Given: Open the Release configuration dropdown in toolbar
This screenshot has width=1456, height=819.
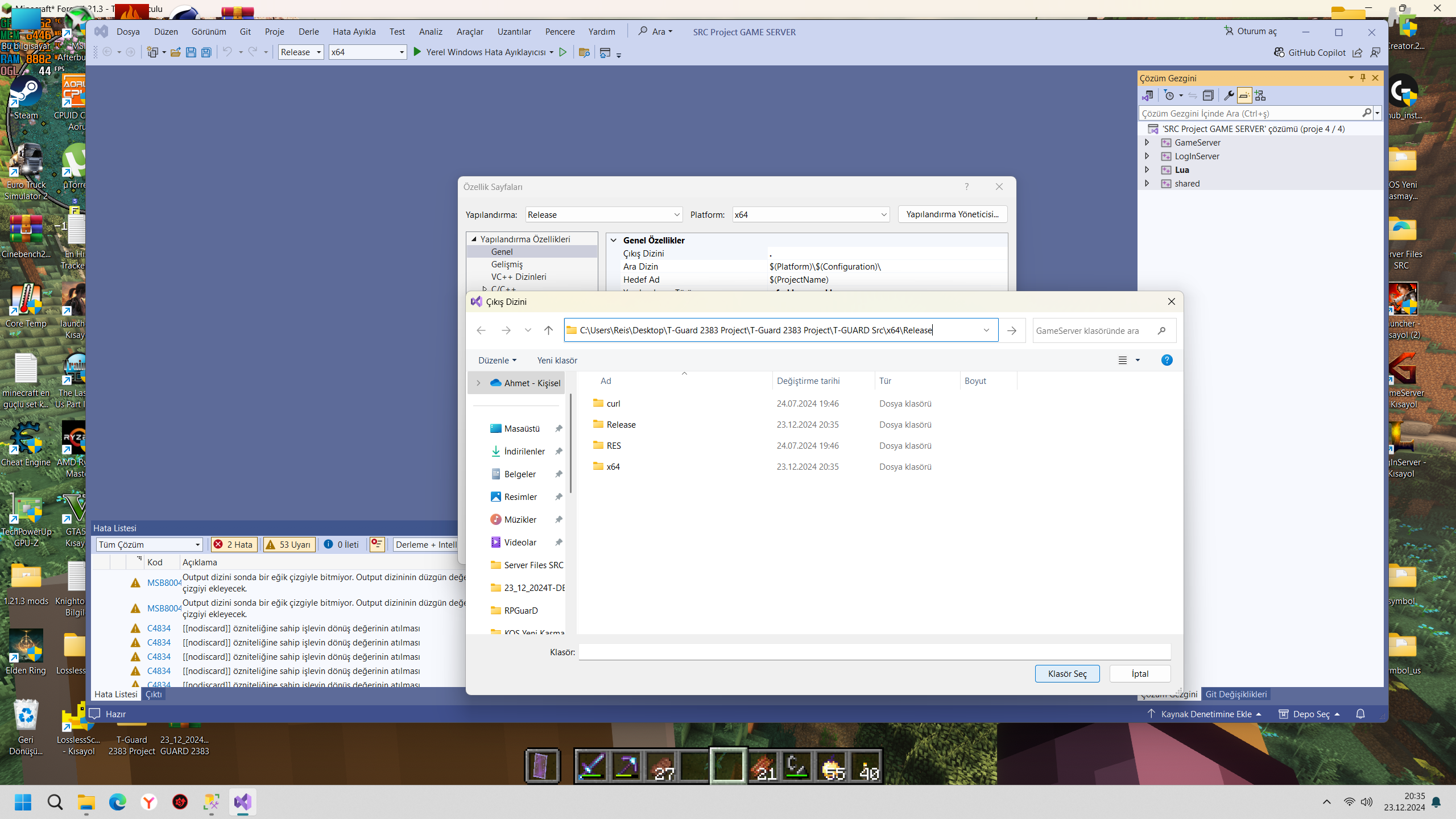Looking at the screenshot, I should (301, 52).
